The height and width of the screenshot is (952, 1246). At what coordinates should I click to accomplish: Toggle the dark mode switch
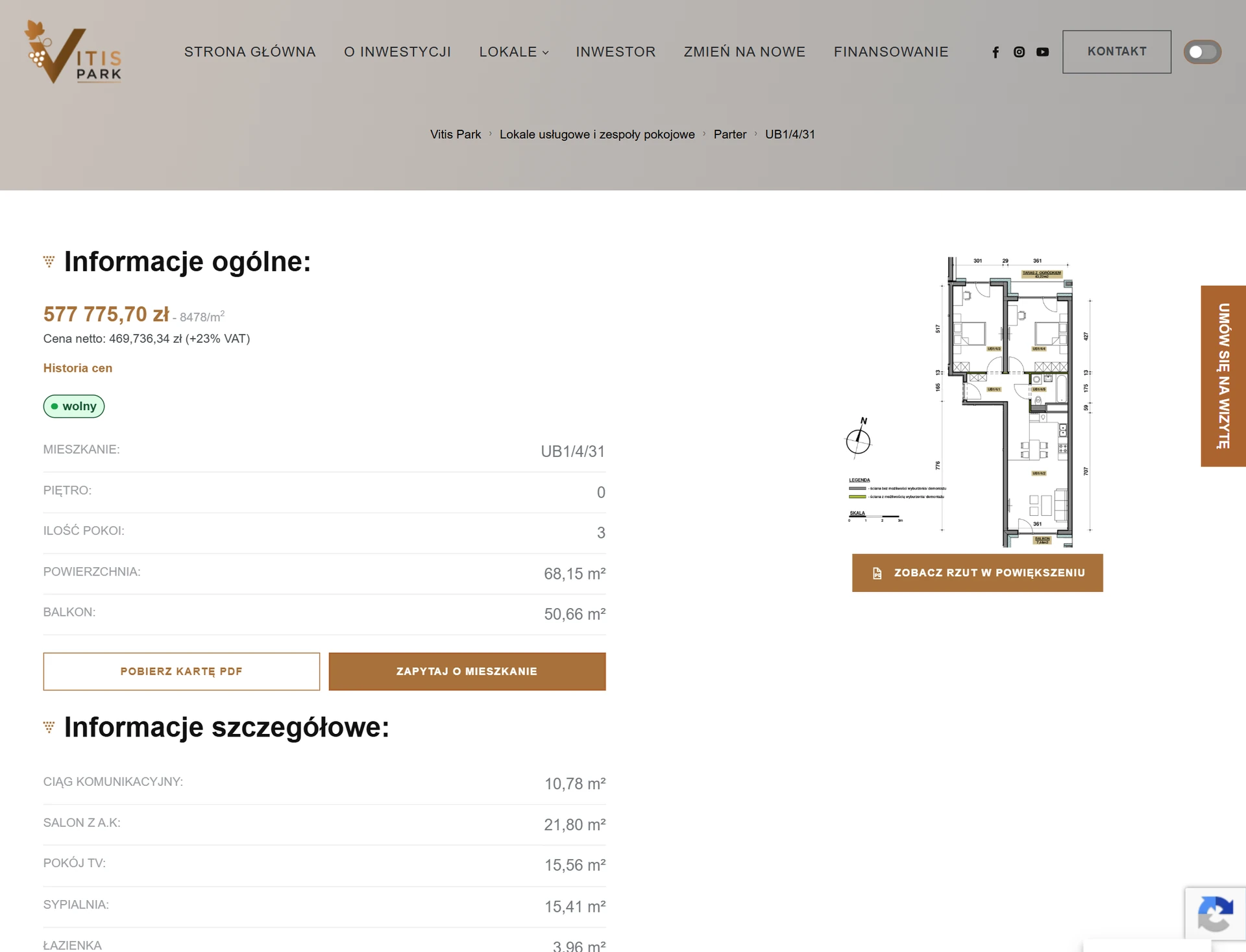click(1202, 52)
